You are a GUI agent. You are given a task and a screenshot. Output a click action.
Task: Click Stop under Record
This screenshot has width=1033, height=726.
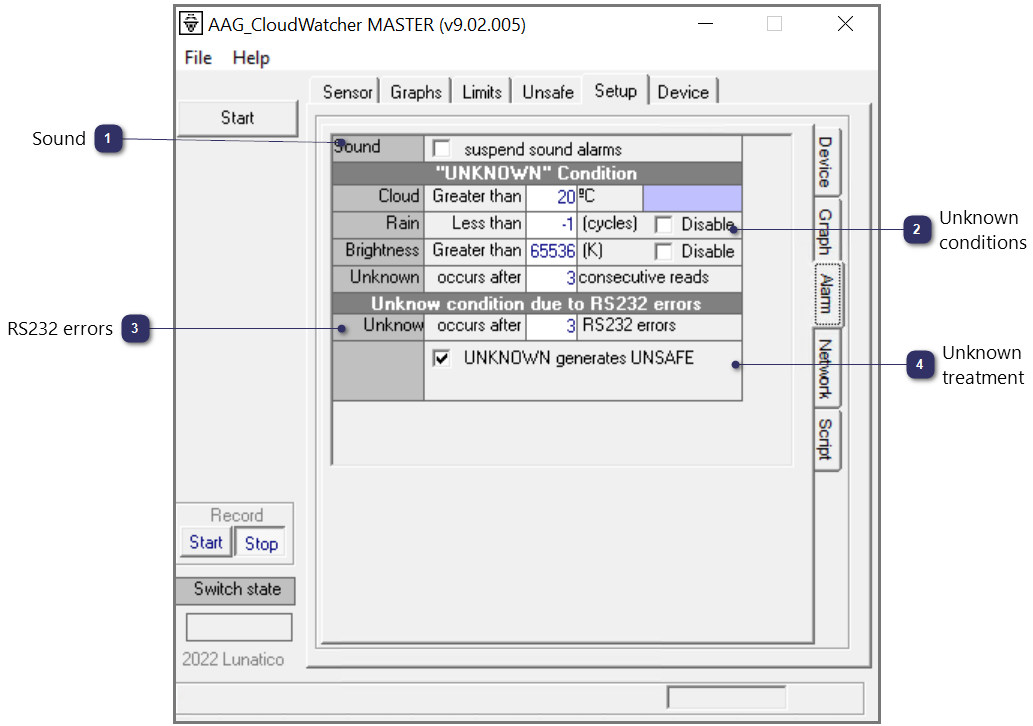[261, 543]
